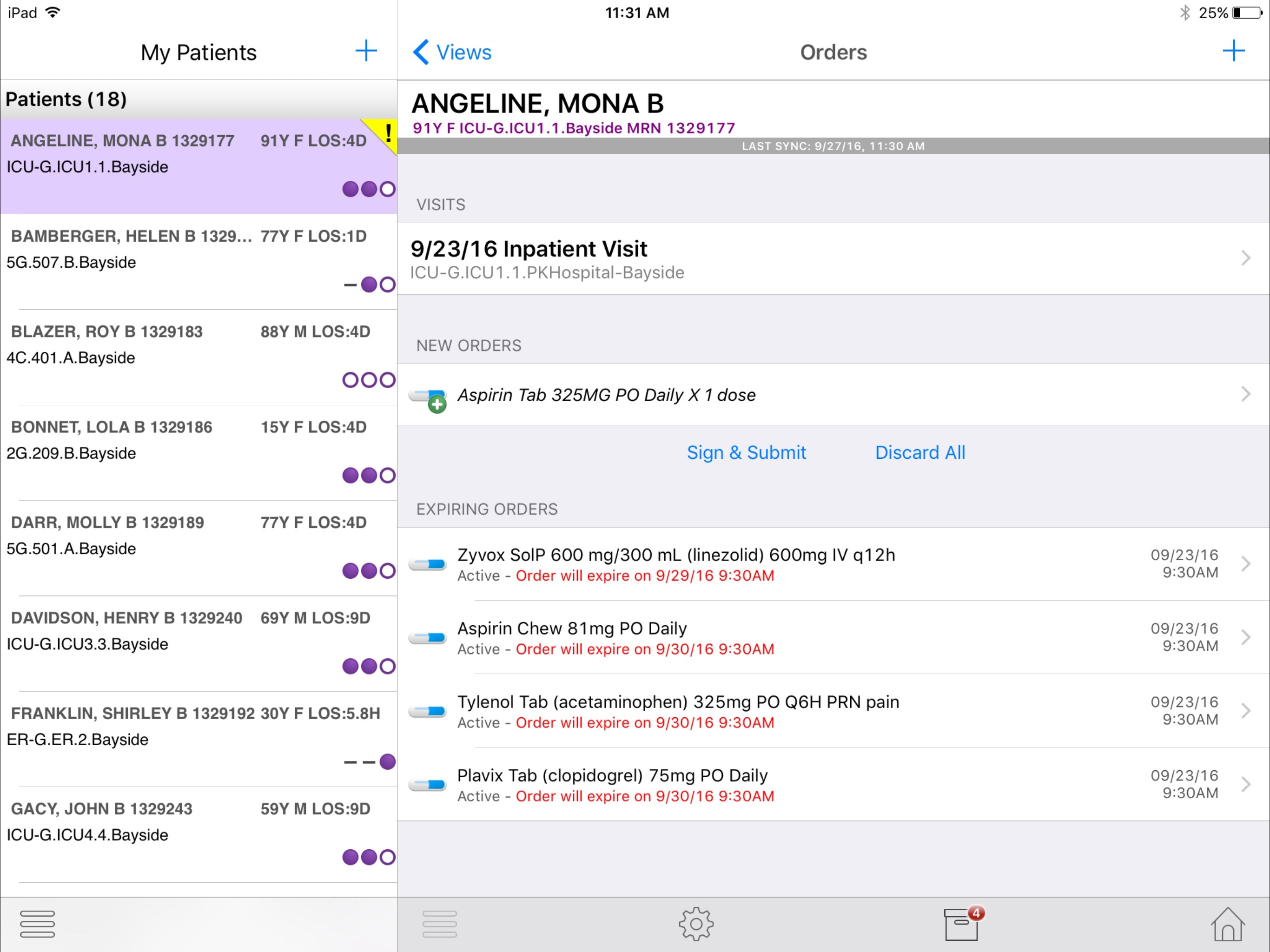
Task: Select patient BONNET, LOLA B 1329186
Action: tap(198, 452)
